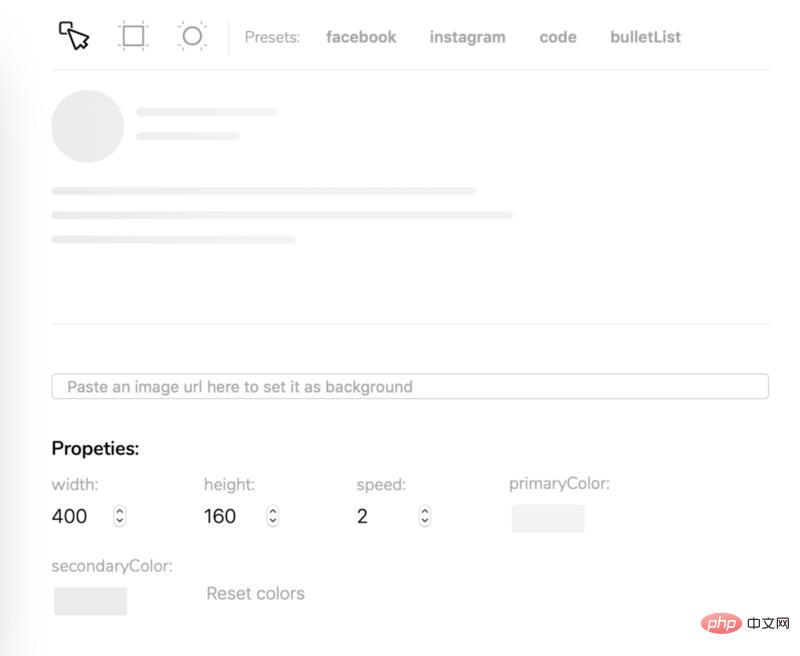Open the primaryColor swatch
The height and width of the screenshot is (656, 800).
point(548,518)
